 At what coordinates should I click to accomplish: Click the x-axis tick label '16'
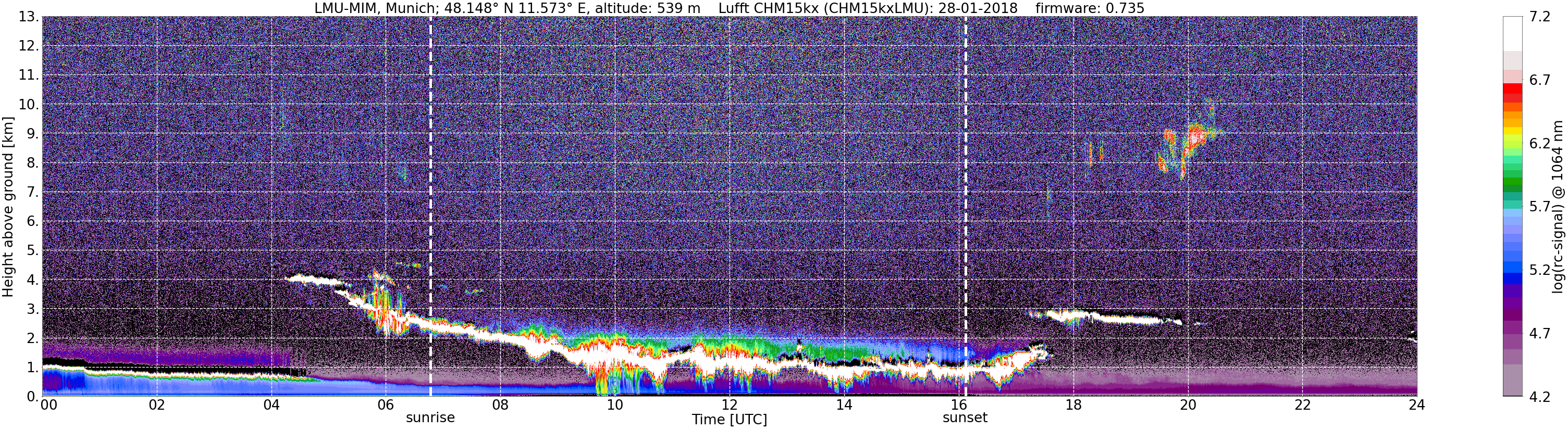tap(958, 405)
